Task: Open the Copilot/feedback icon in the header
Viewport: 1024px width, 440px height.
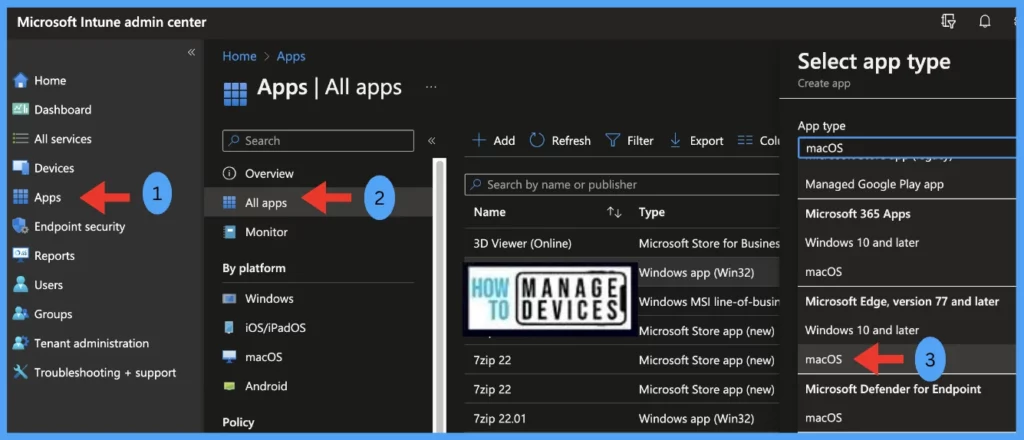Action: coord(948,22)
